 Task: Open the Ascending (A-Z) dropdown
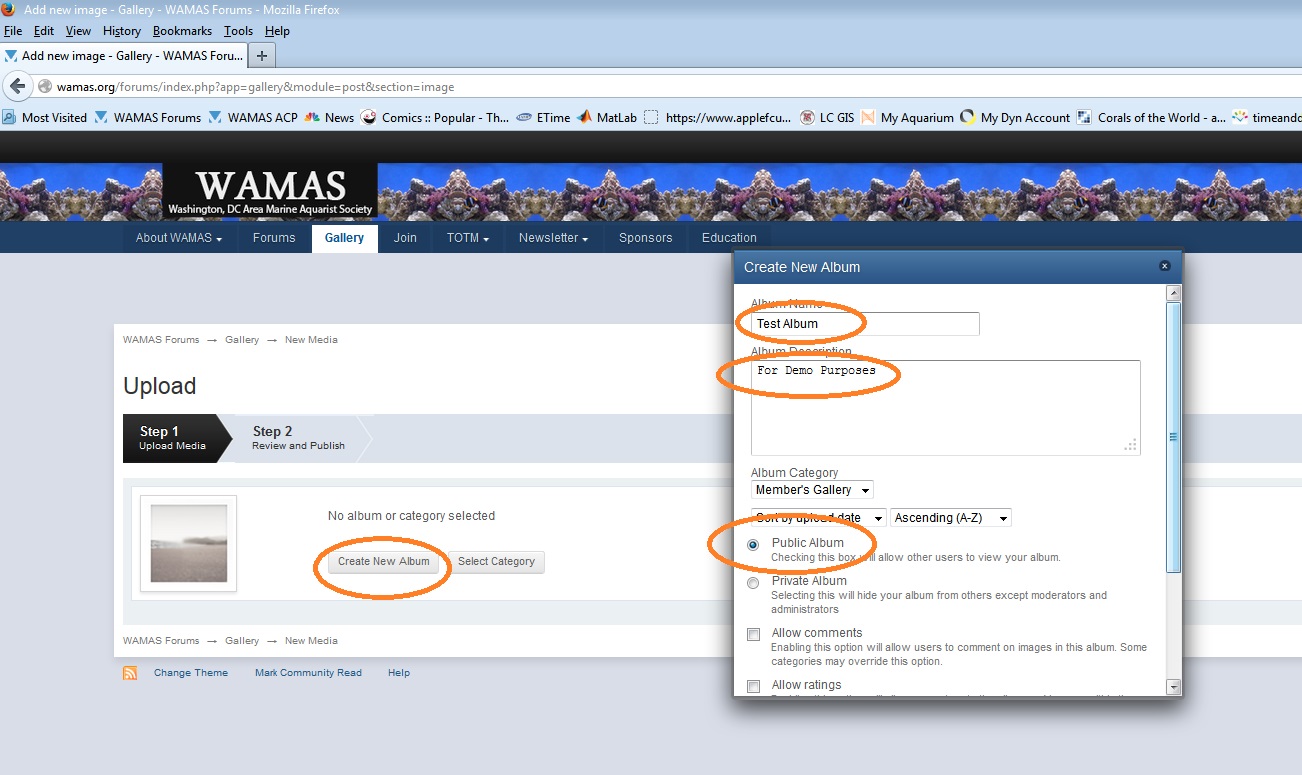point(951,518)
